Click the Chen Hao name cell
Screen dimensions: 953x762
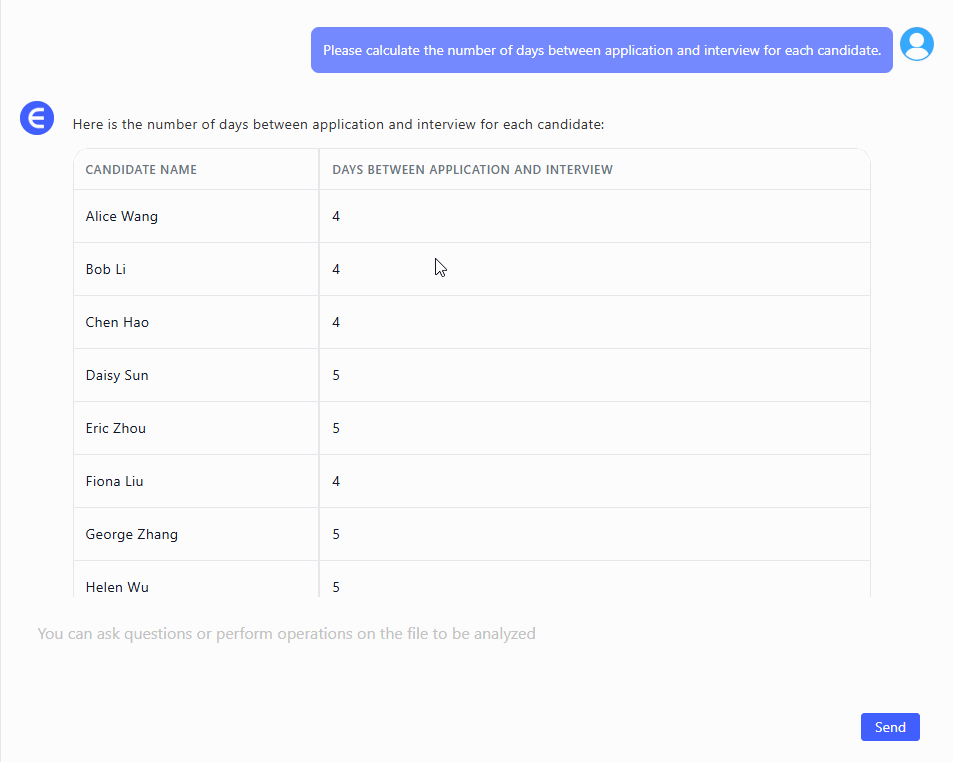[x=117, y=323]
